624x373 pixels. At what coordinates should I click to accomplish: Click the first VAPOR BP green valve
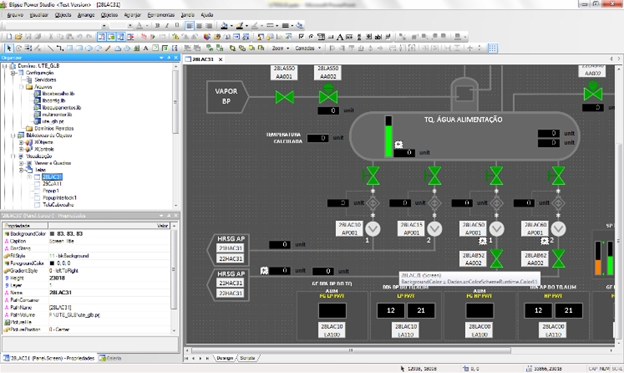coord(285,97)
